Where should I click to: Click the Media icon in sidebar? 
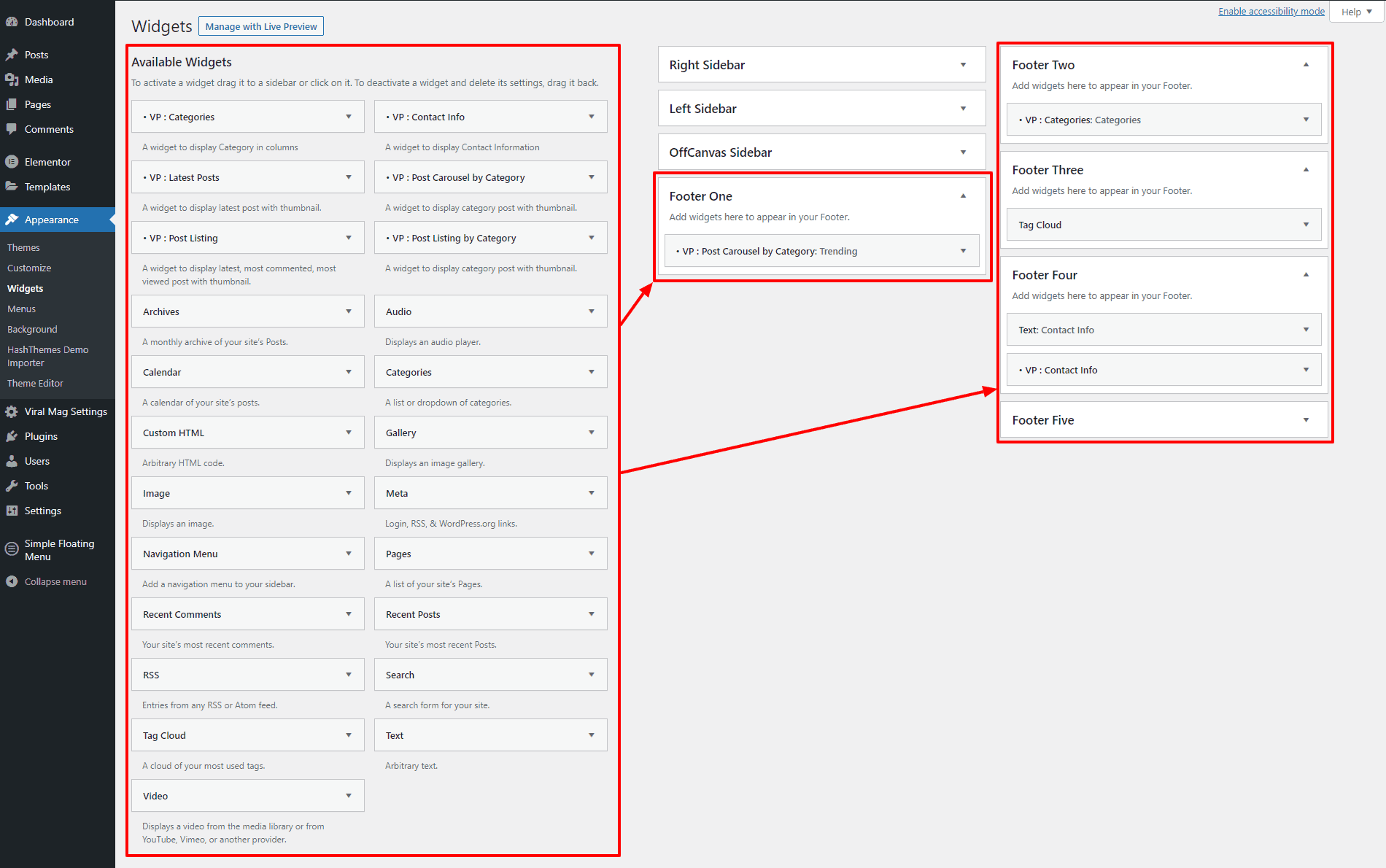coord(12,80)
